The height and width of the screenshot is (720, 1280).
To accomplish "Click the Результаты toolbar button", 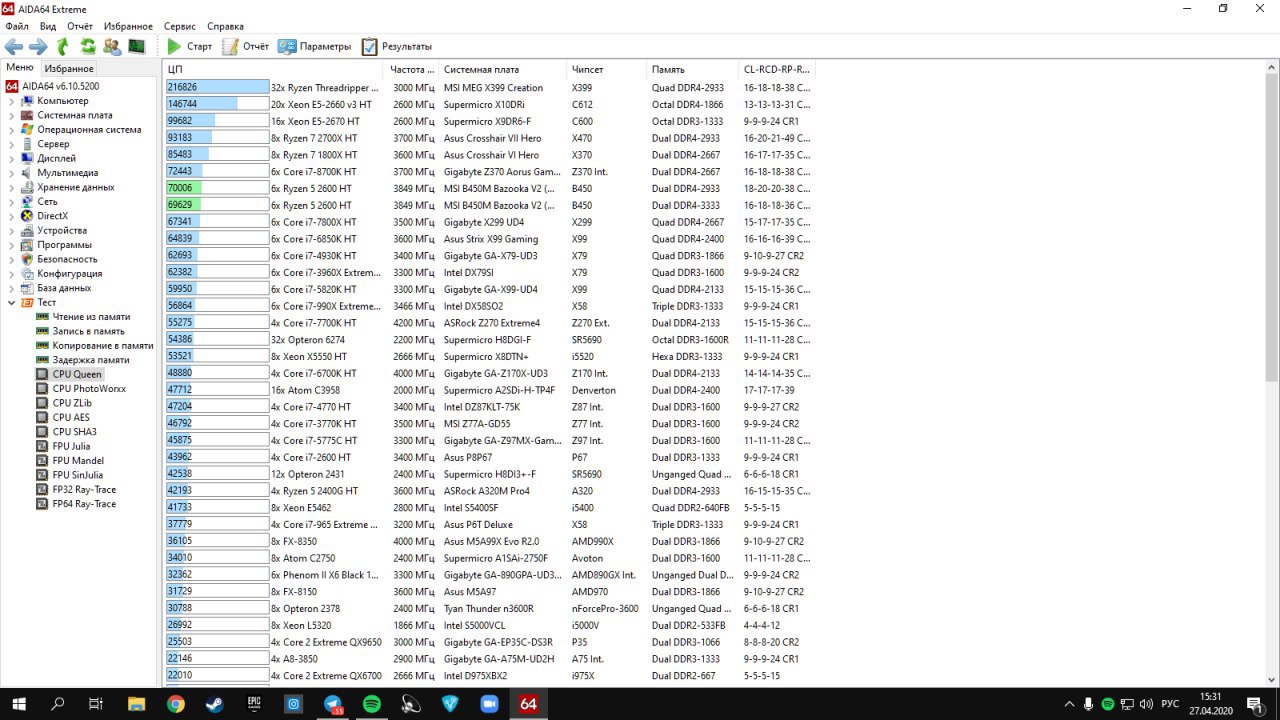I will click(x=396, y=46).
